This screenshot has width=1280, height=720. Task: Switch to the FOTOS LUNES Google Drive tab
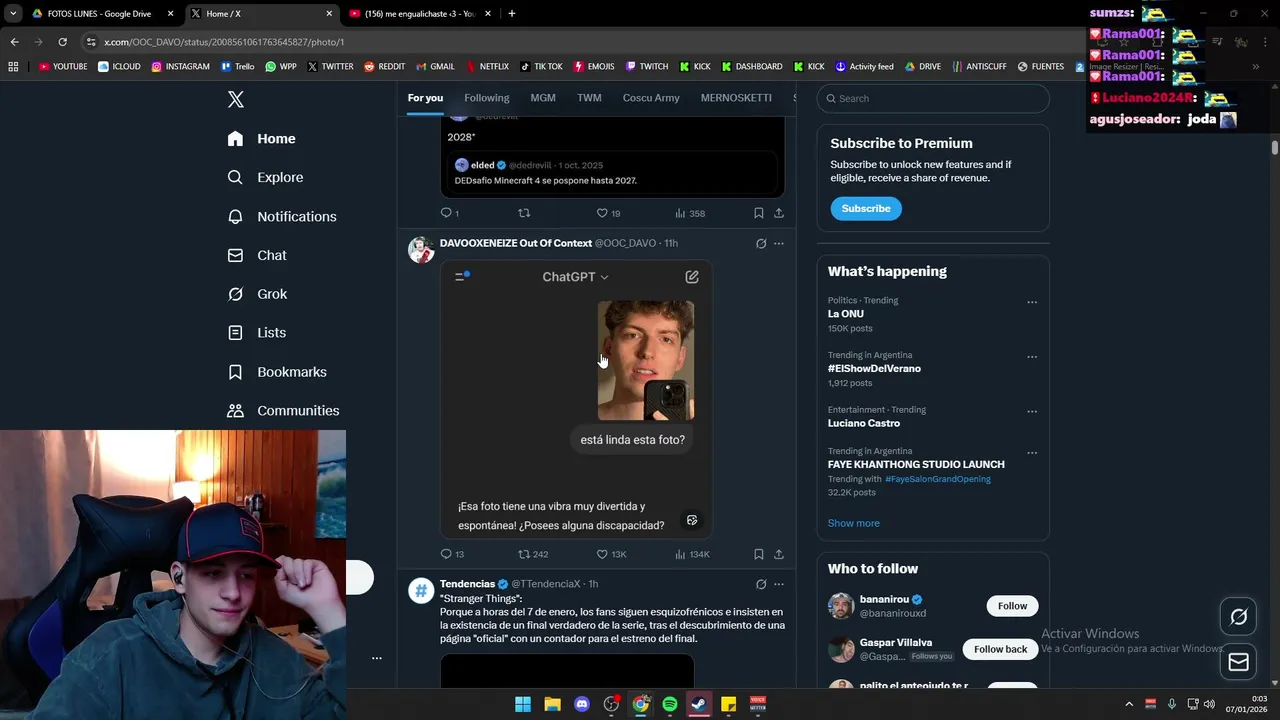click(100, 14)
